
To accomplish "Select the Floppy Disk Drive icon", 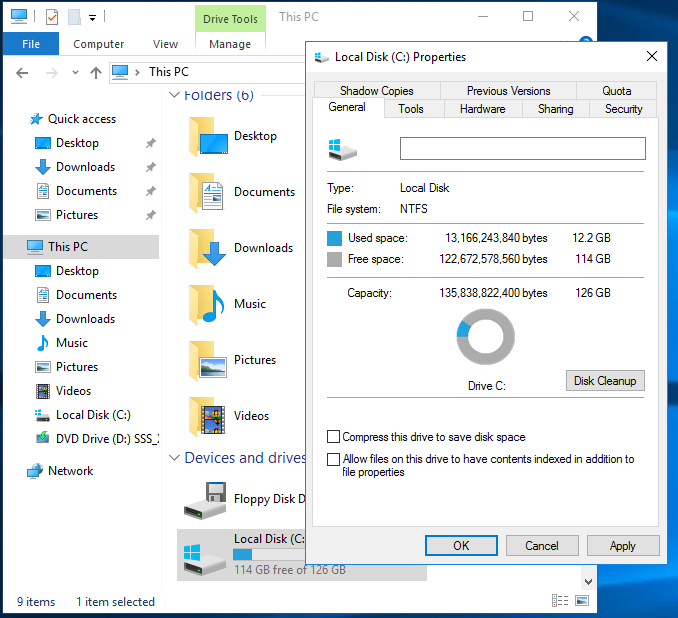I will click(x=205, y=501).
